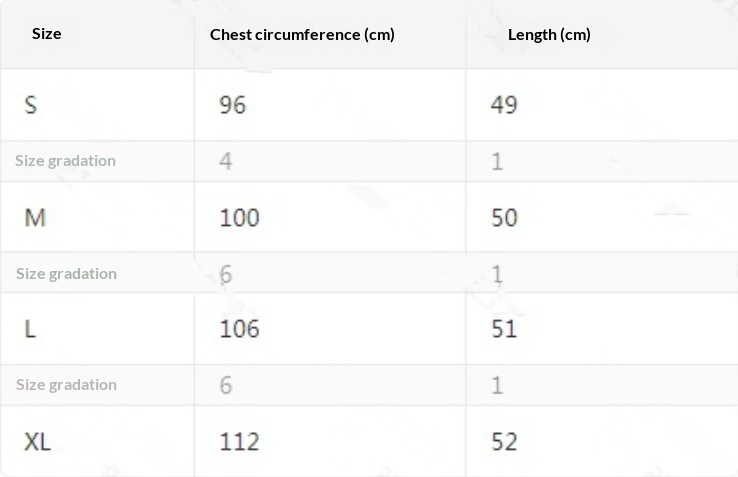The width and height of the screenshot is (738, 477).
Task: Click Size gradation label between M and L
Action: pos(66,273)
